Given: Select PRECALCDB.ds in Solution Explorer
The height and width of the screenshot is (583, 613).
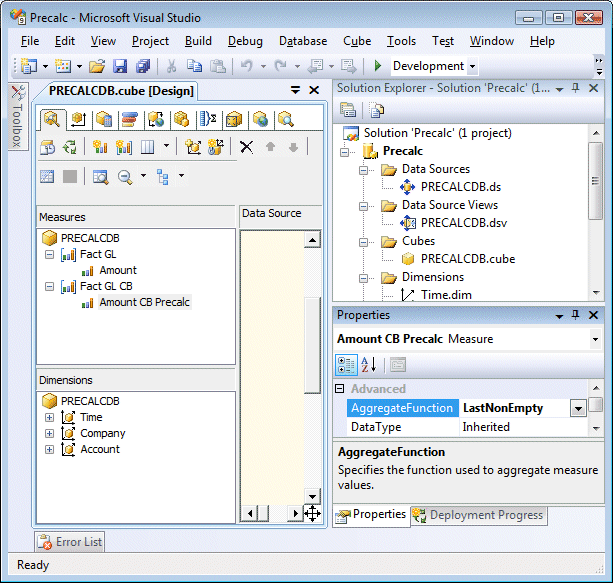Looking at the screenshot, I should pyautogui.click(x=461, y=187).
